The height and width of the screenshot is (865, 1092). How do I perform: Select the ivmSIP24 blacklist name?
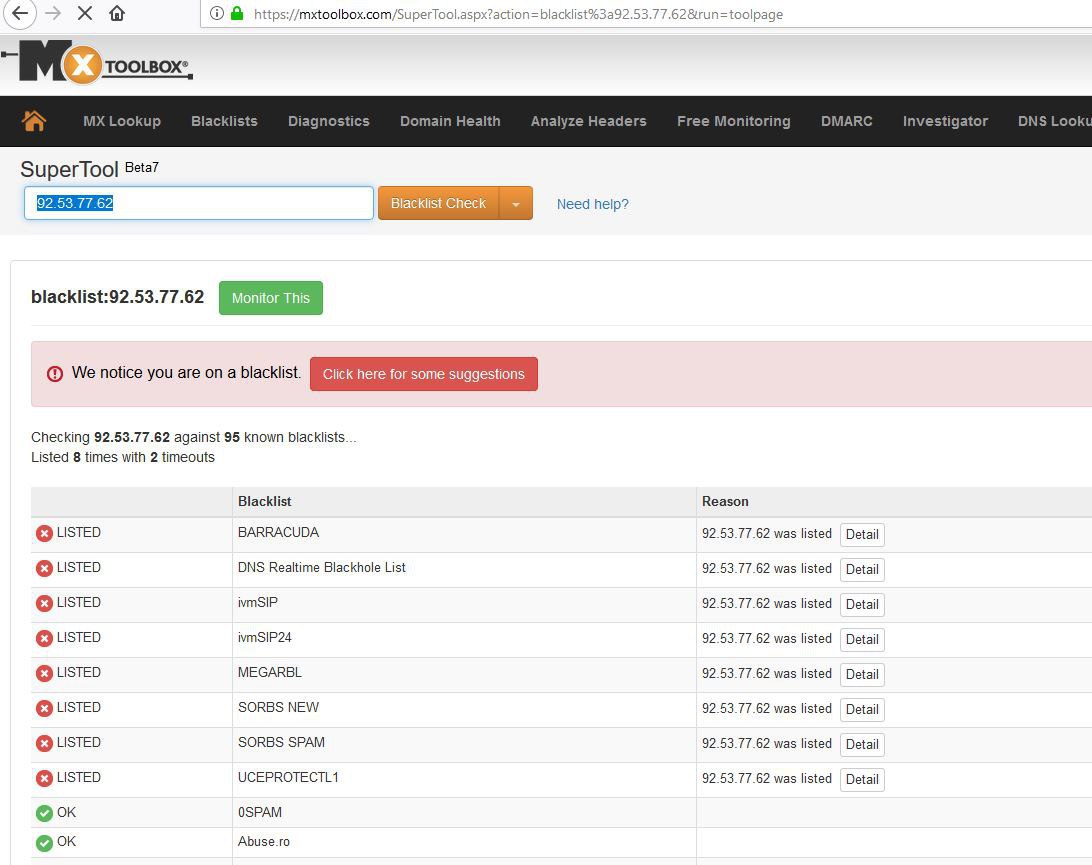pyautogui.click(x=265, y=637)
